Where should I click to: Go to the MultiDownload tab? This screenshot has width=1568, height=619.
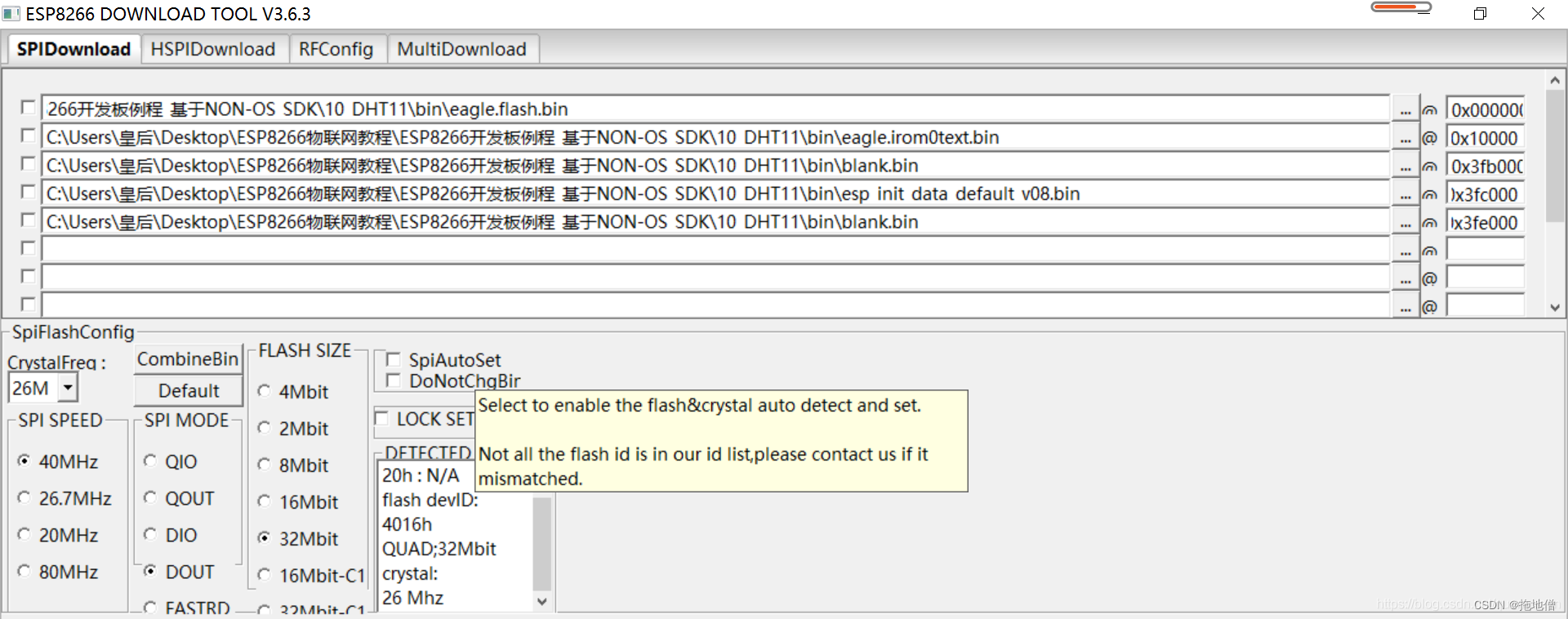(x=461, y=49)
